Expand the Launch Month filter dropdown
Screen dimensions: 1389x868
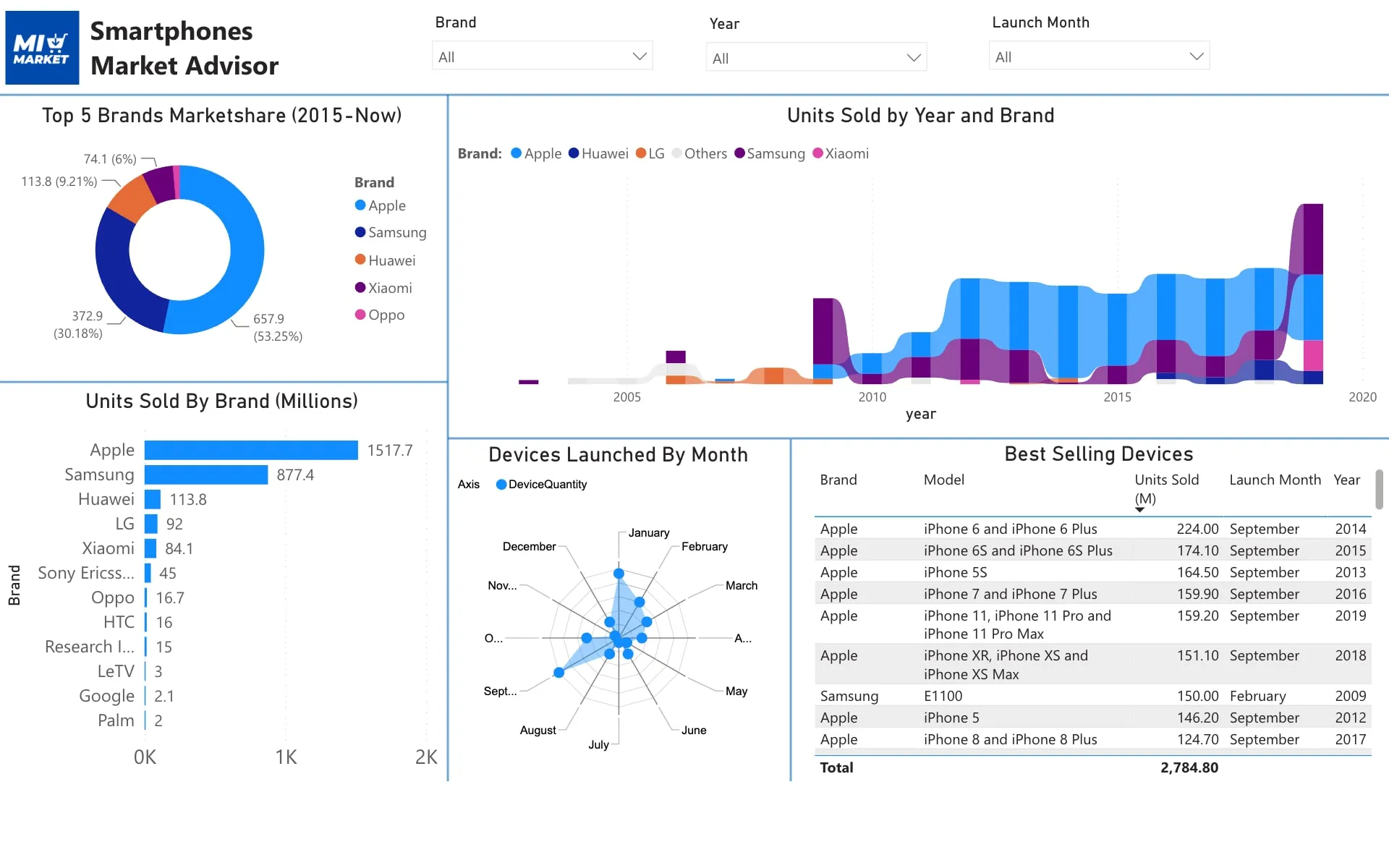click(x=1099, y=56)
